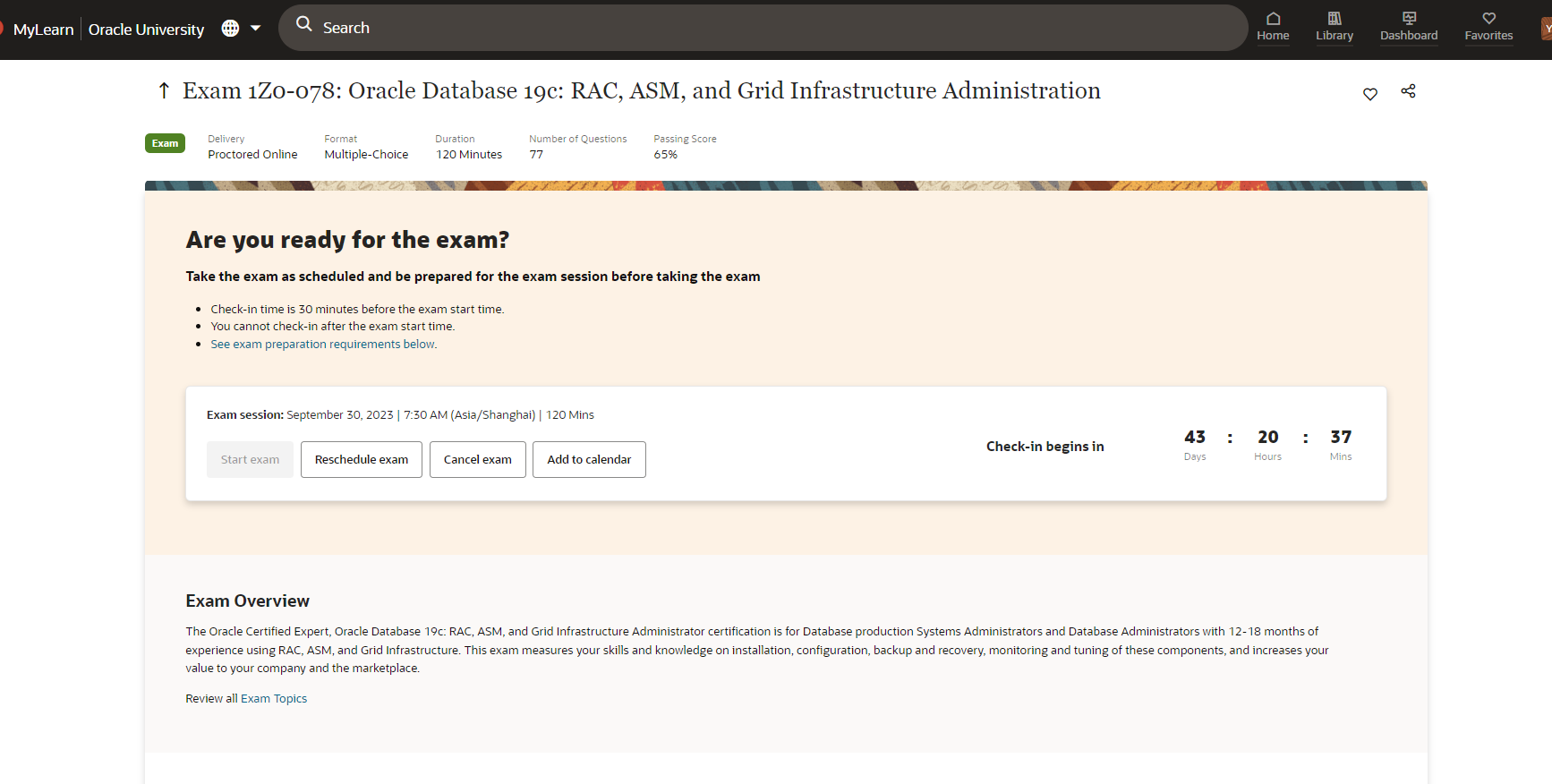Click the search magnifier icon
1552x784 pixels.
tap(304, 24)
